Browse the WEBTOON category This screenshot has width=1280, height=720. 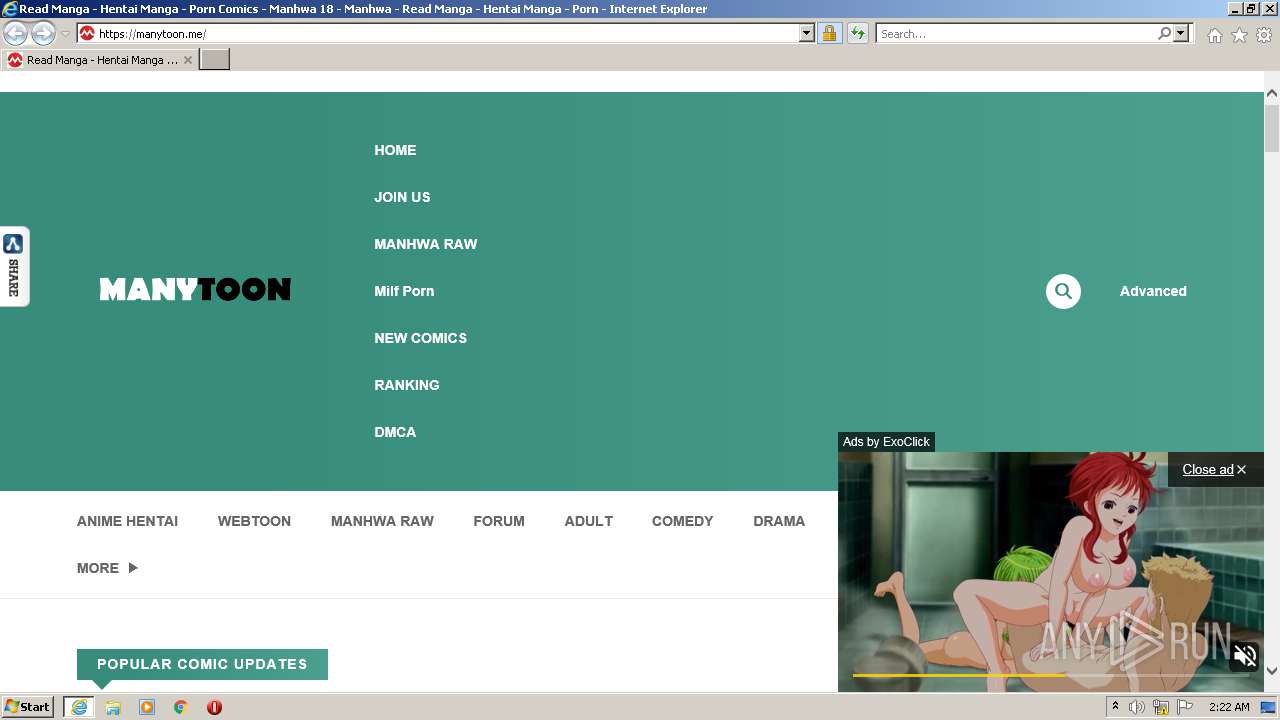[x=254, y=521]
